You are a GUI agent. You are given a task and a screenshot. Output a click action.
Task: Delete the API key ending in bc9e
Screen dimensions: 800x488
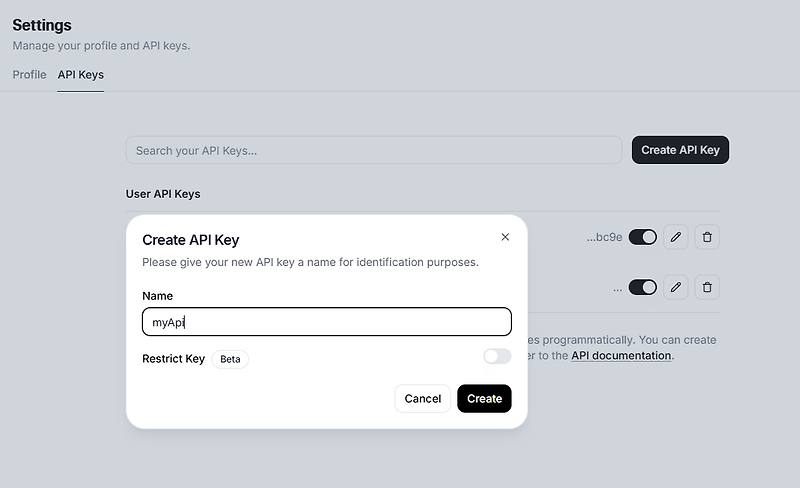(707, 237)
